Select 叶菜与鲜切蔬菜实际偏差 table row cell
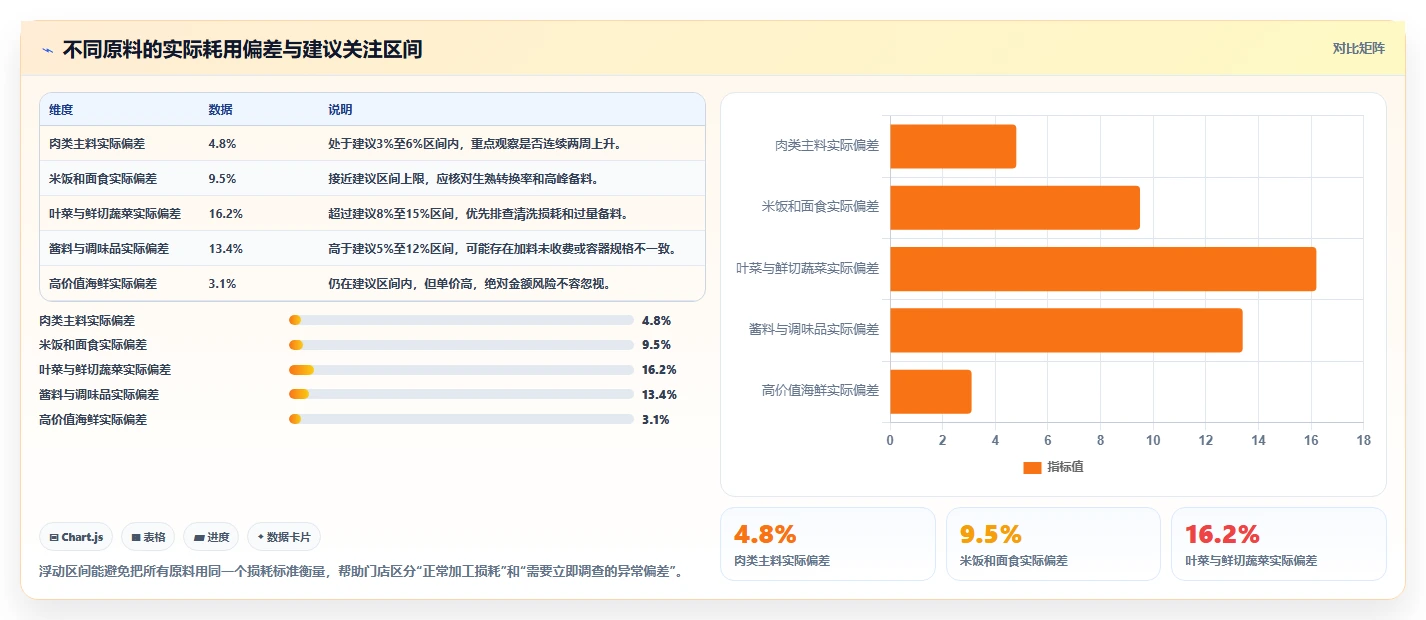 [x=115, y=214]
